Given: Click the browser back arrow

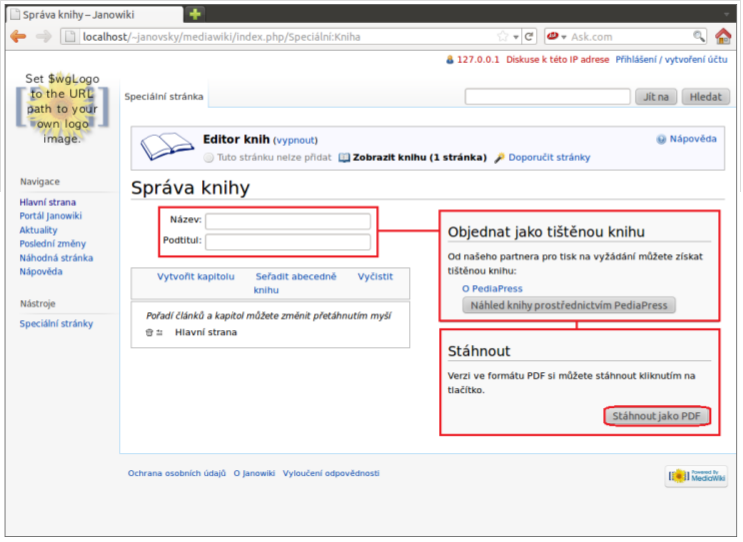Looking at the screenshot, I should tap(18, 36).
